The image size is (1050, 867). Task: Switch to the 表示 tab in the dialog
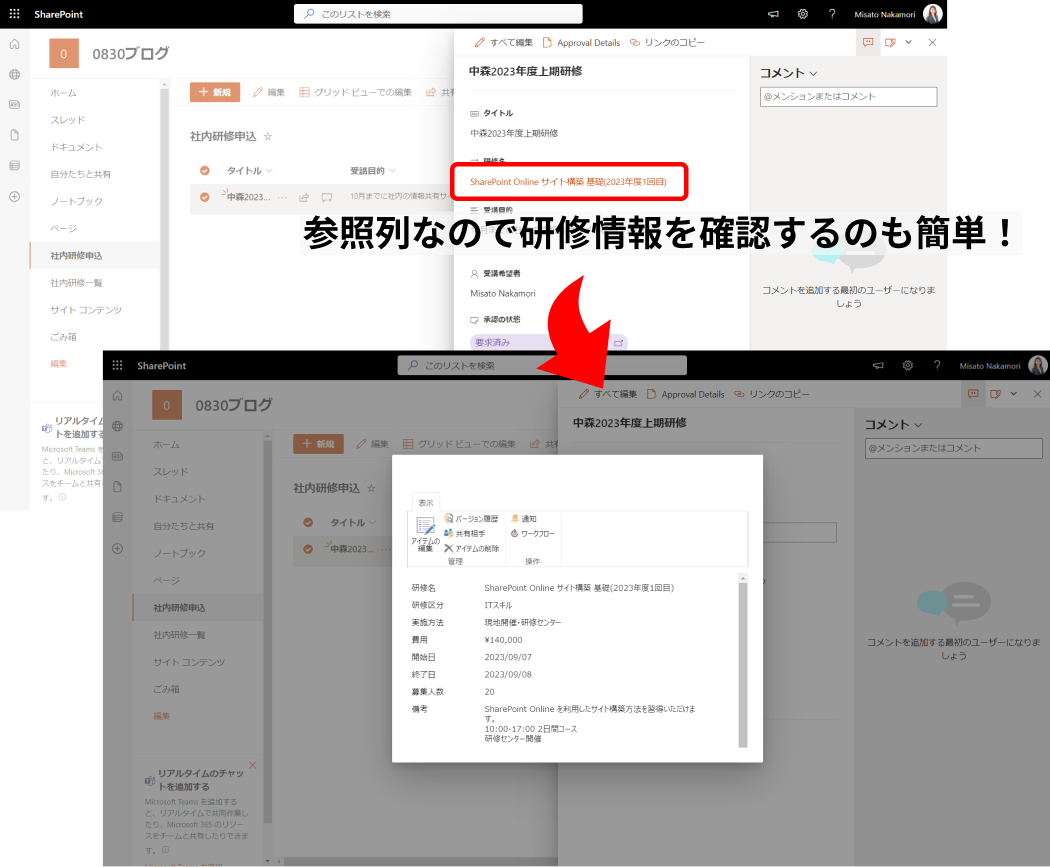coord(426,503)
